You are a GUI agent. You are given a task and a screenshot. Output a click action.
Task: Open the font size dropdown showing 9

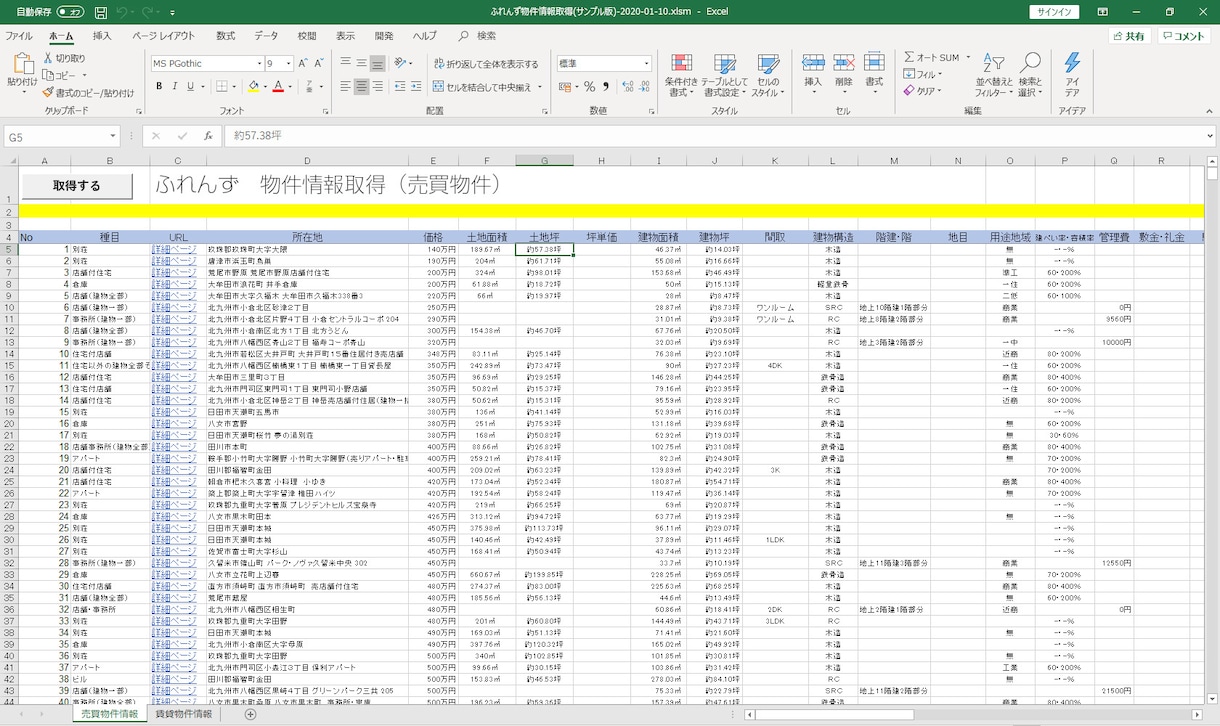click(x=287, y=63)
